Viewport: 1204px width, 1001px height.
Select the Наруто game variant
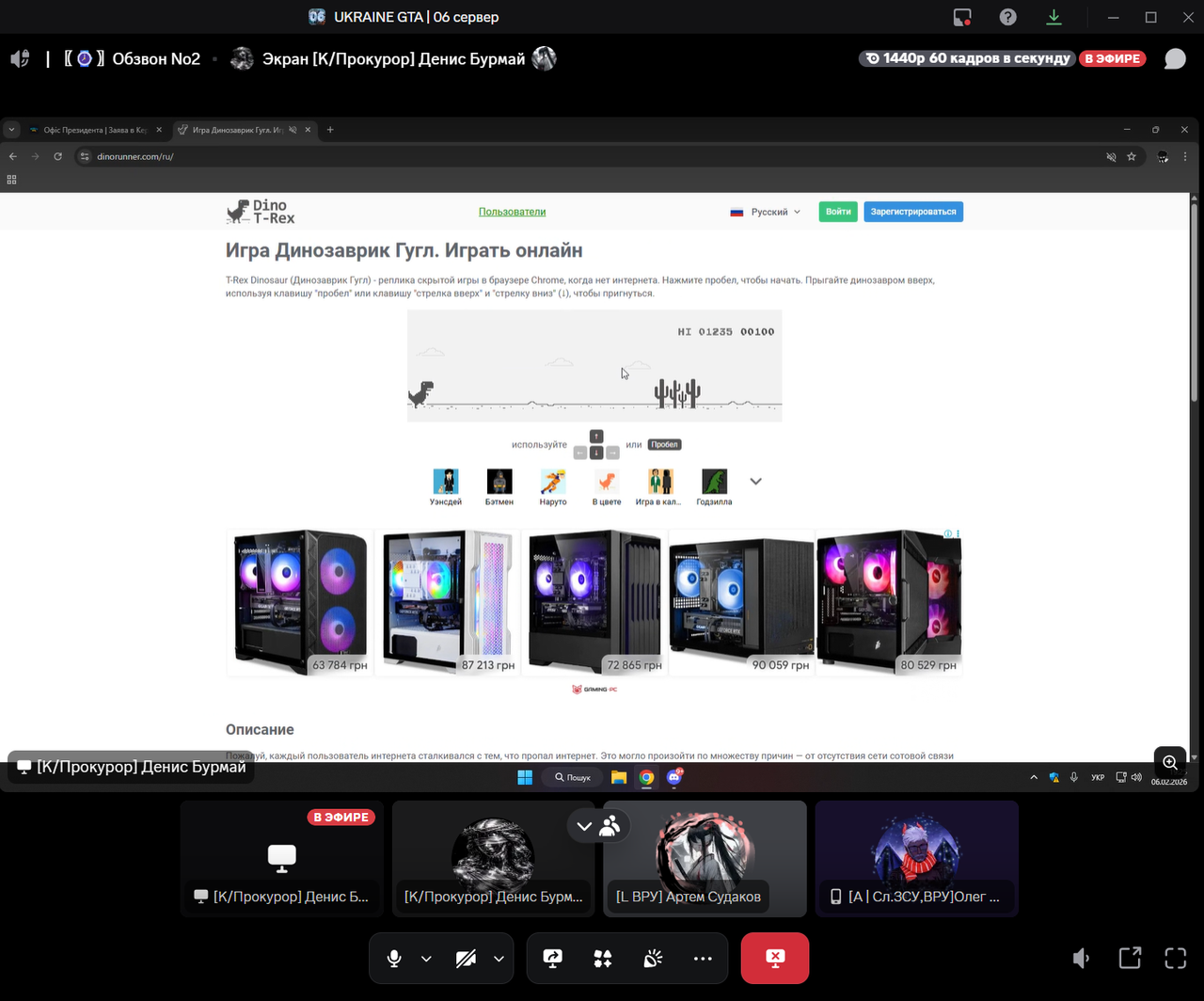[x=553, y=487]
